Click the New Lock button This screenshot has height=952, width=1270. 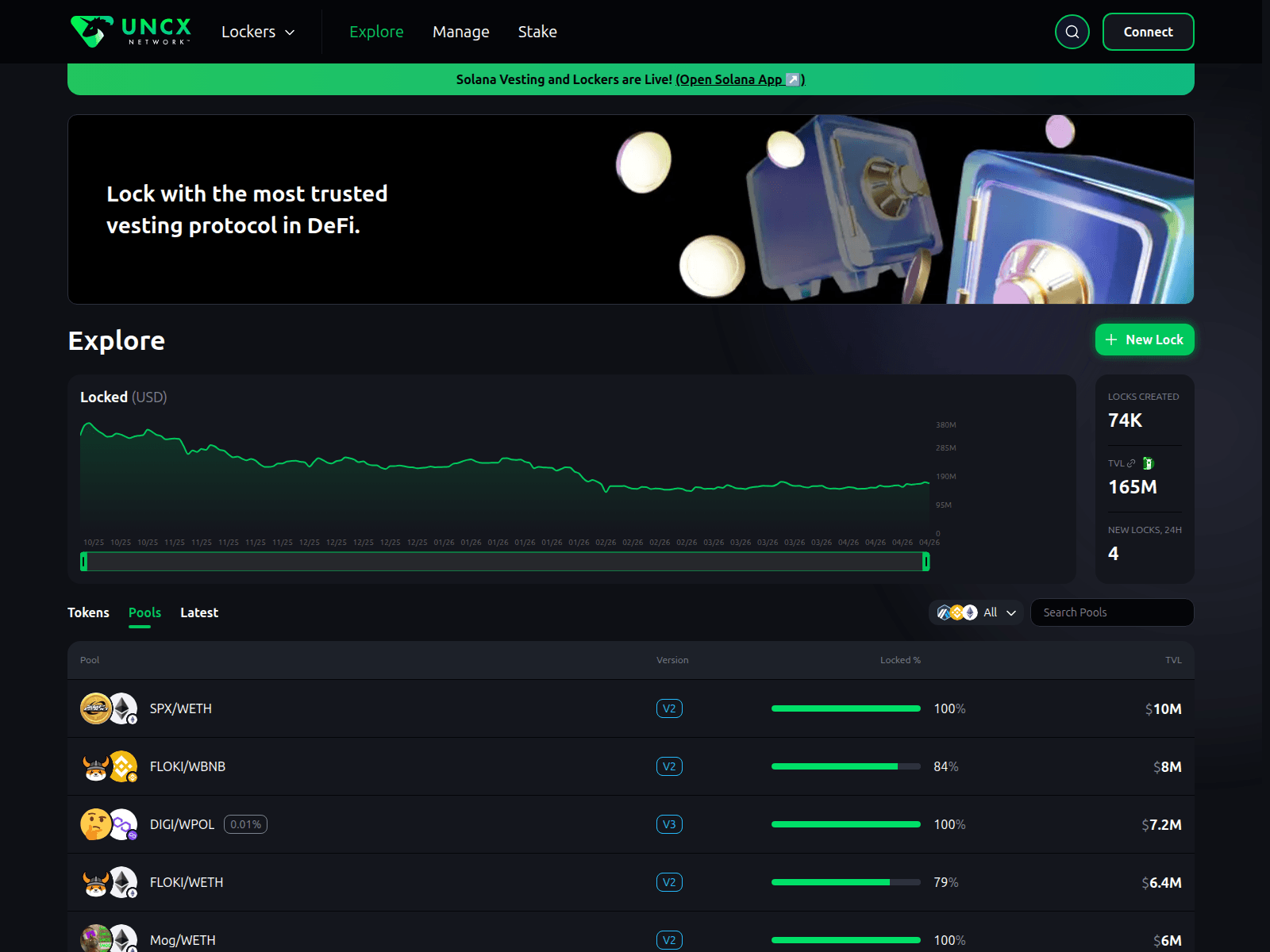click(x=1145, y=340)
